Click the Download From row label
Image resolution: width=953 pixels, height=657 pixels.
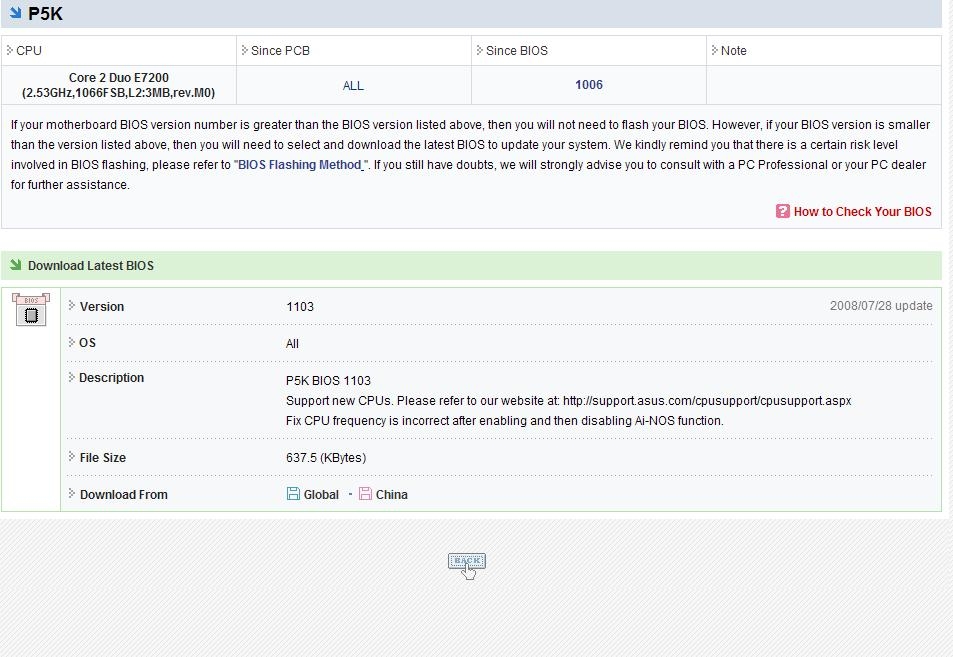(x=123, y=495)
